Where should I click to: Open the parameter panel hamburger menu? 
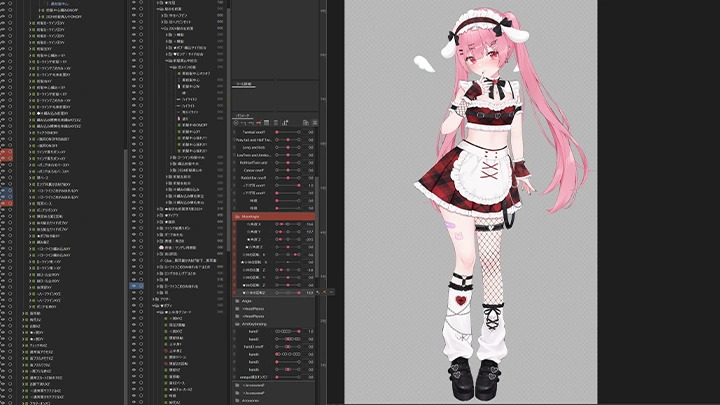click(315, 123)
